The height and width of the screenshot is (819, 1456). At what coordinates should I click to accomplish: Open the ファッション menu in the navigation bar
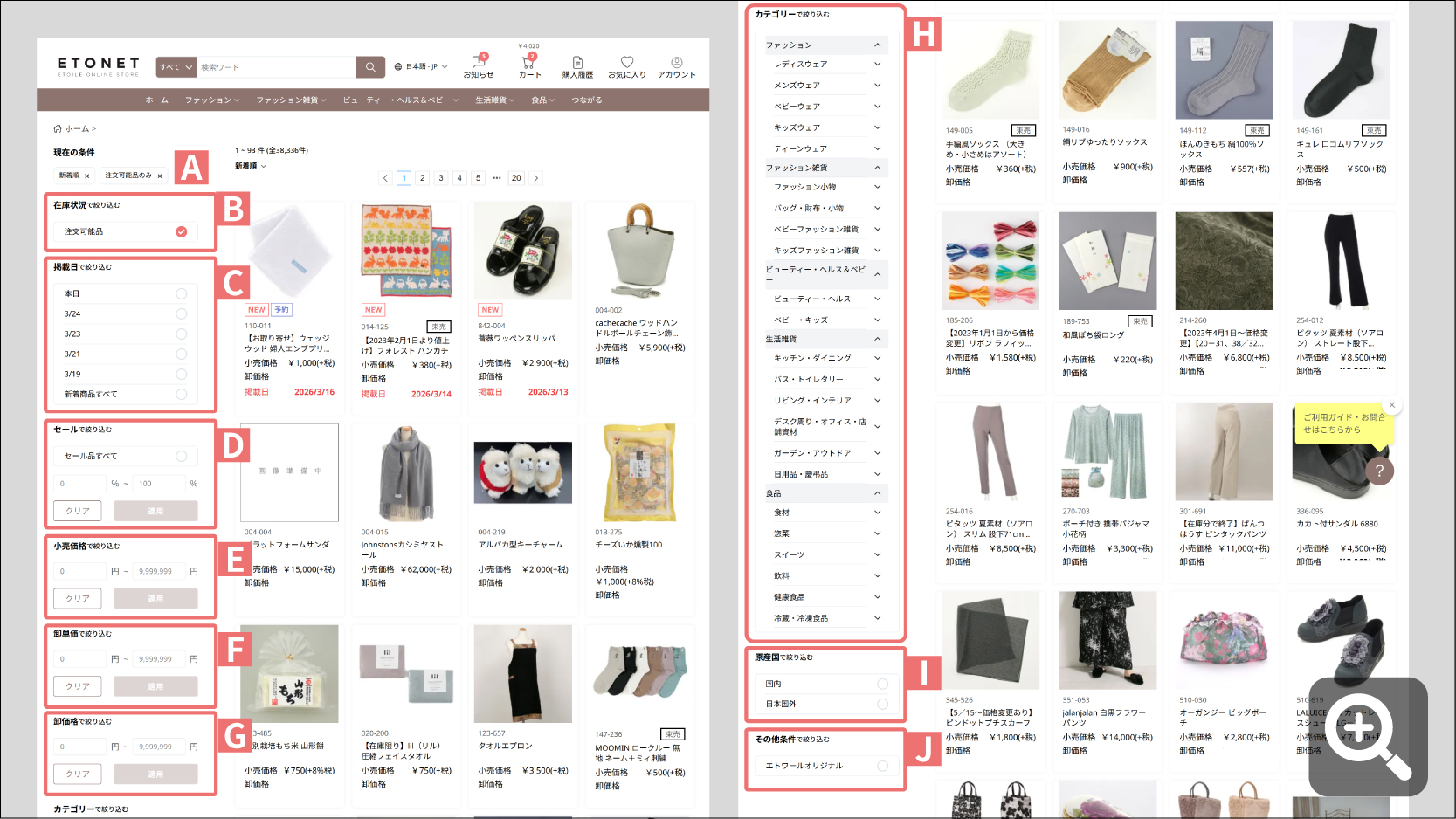(x=211, y=100)
